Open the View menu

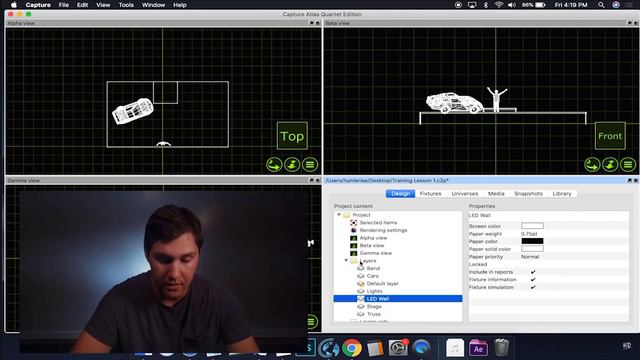pyautogui.click(x=103, y=5)
